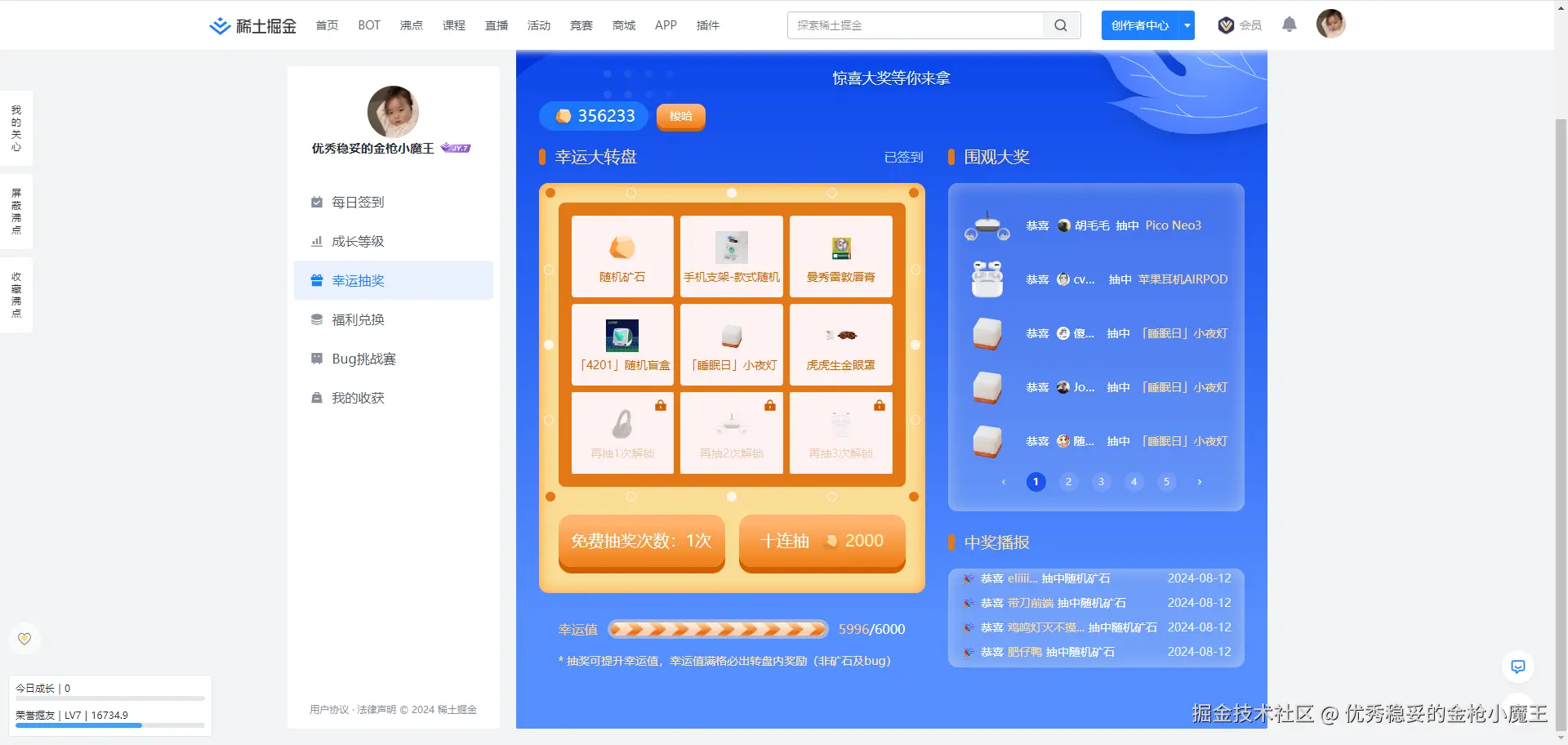Open the feedback chat bubble icon
Screen dimensions: 1568x745
tap(1517, 667)
